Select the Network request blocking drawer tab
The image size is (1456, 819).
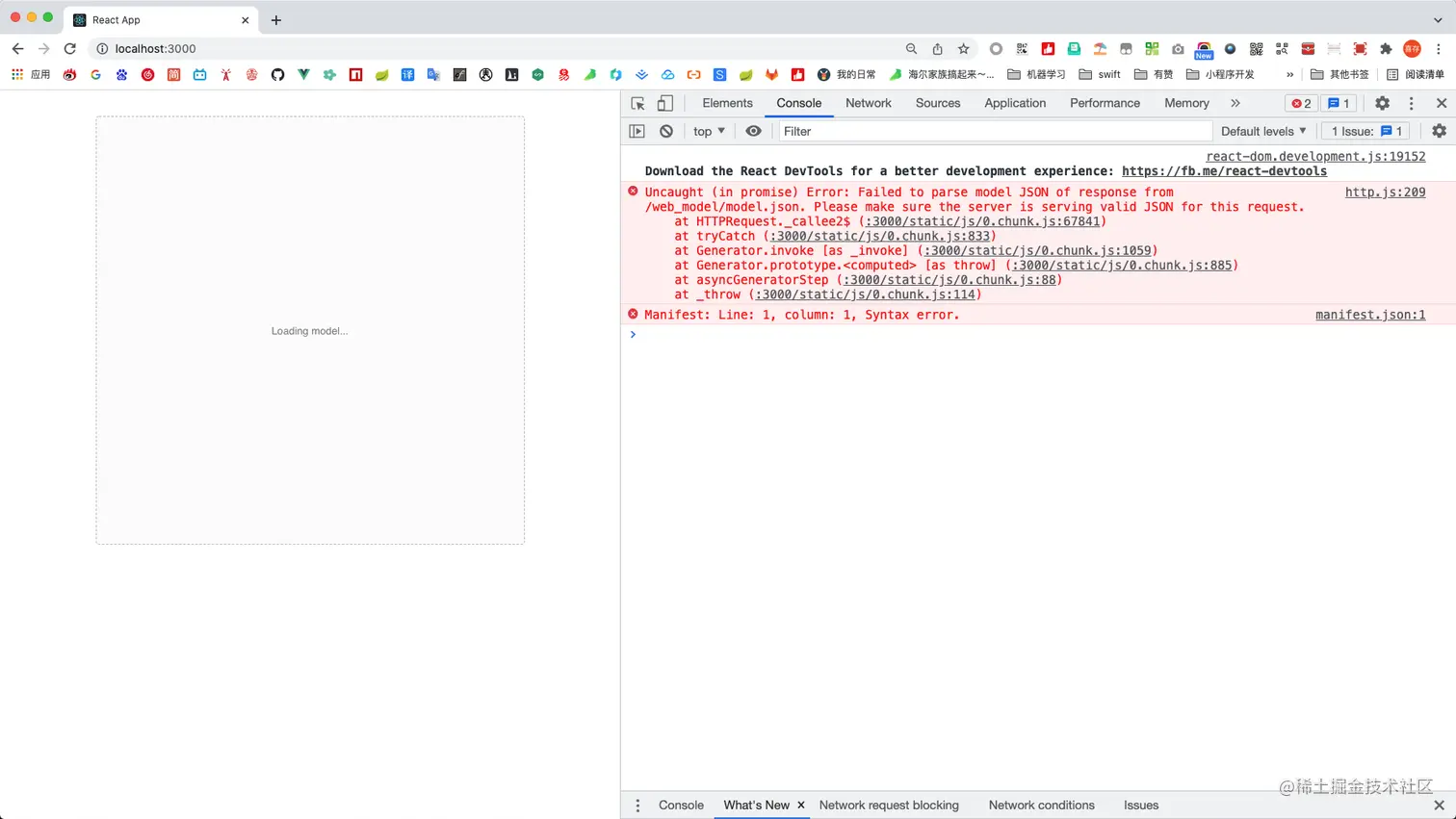889,805
